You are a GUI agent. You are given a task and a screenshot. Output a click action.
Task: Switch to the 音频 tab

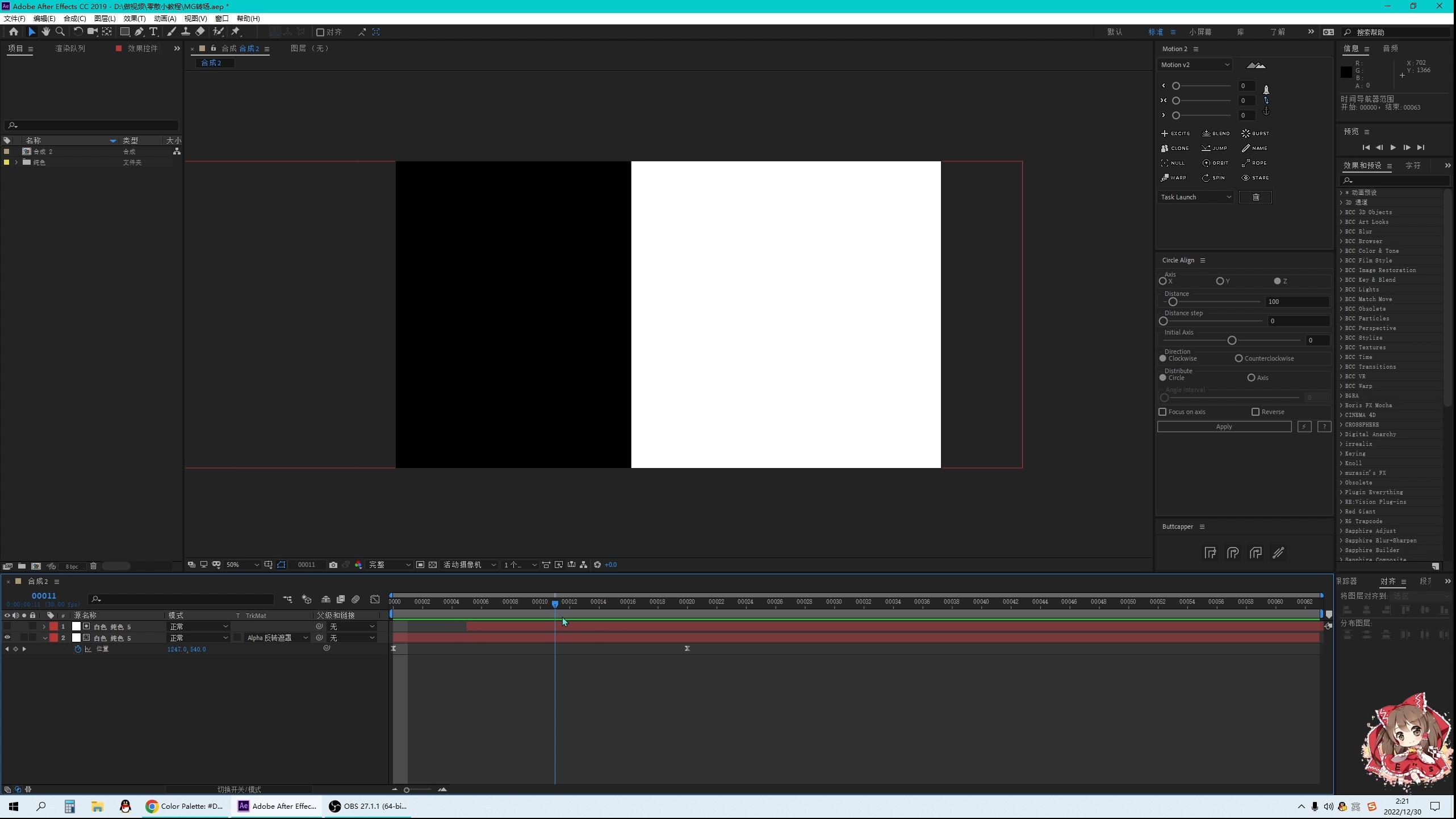[x=1391, y=48]
